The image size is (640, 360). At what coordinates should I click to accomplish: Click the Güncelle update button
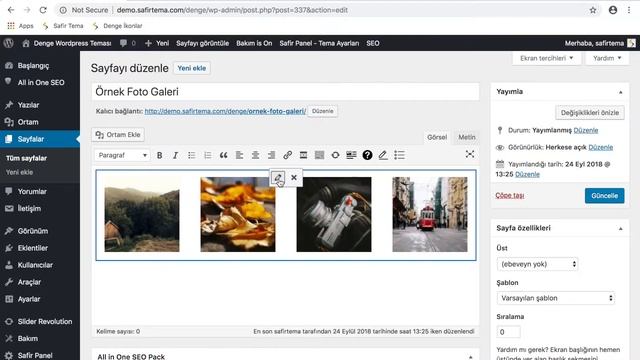[x=604, y=196]
